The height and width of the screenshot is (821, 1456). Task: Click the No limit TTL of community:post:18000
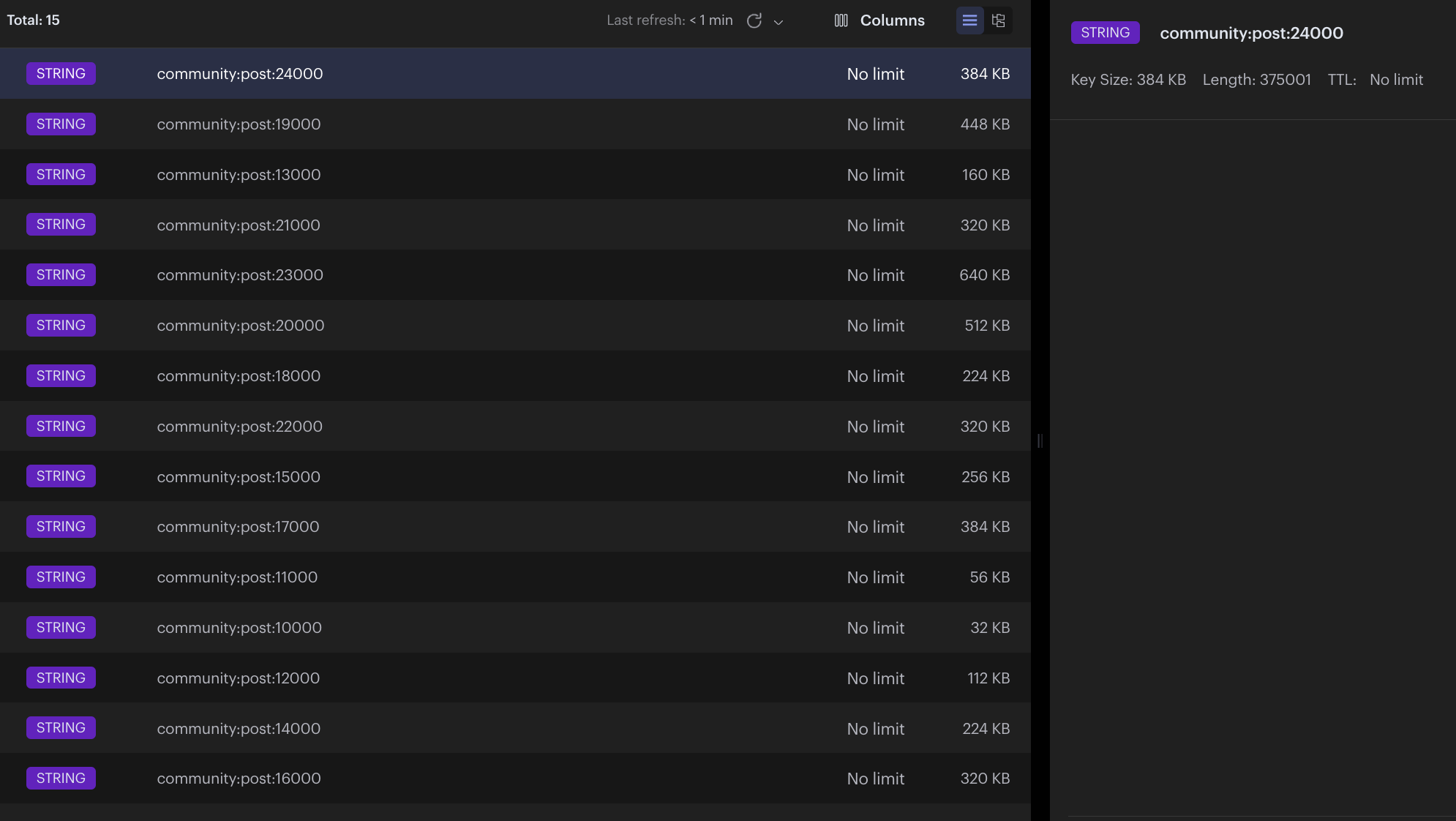click(875, 376)
